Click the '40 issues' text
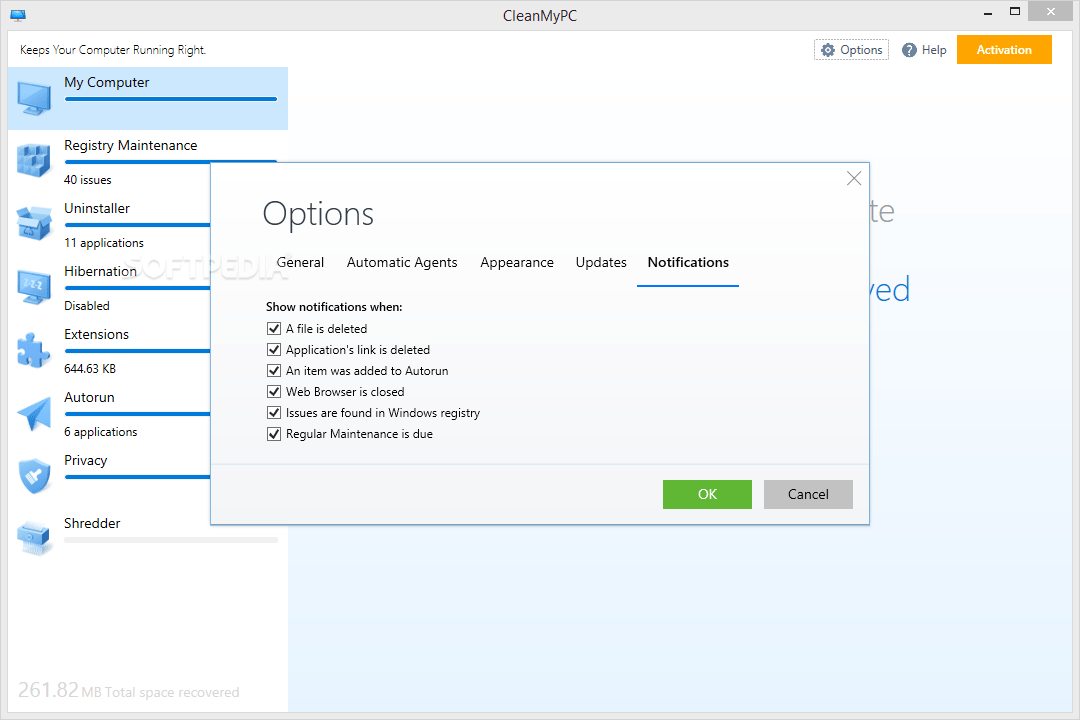The image size is (1080, 720). click(87, 180)
